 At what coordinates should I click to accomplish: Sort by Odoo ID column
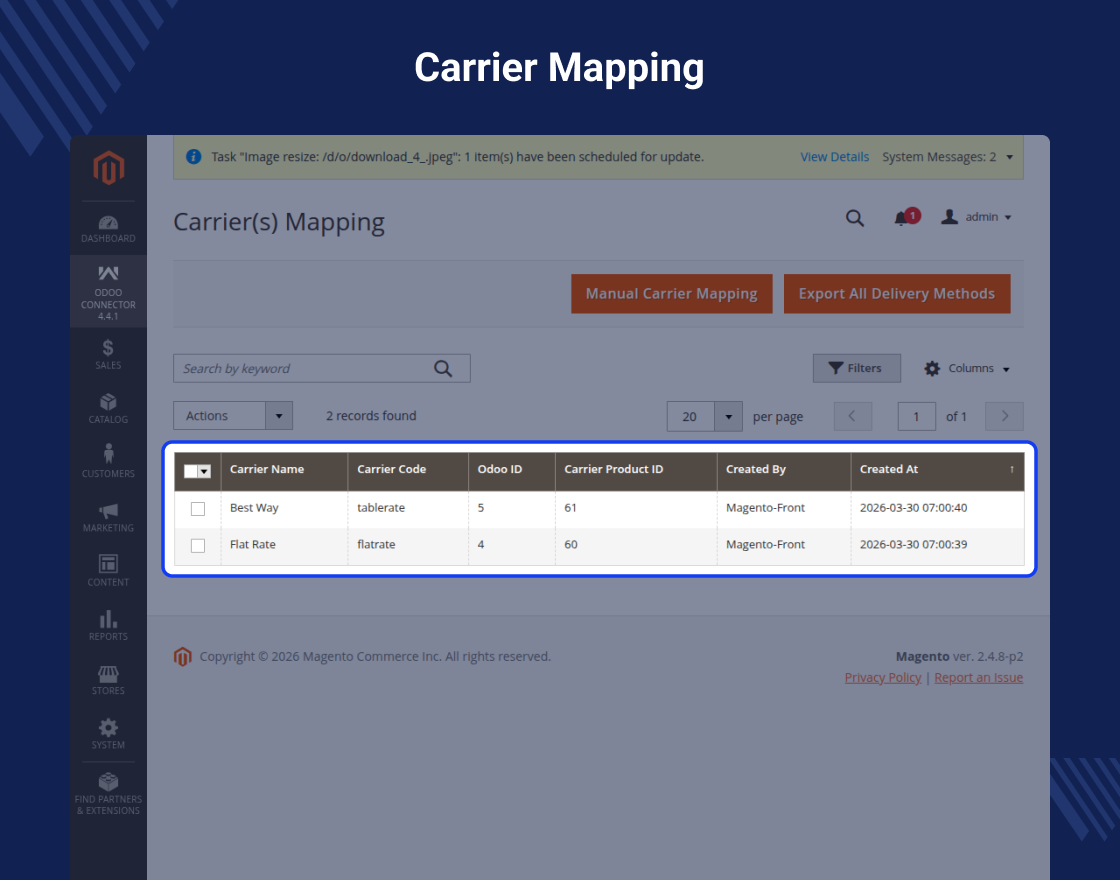coord(511,471)
